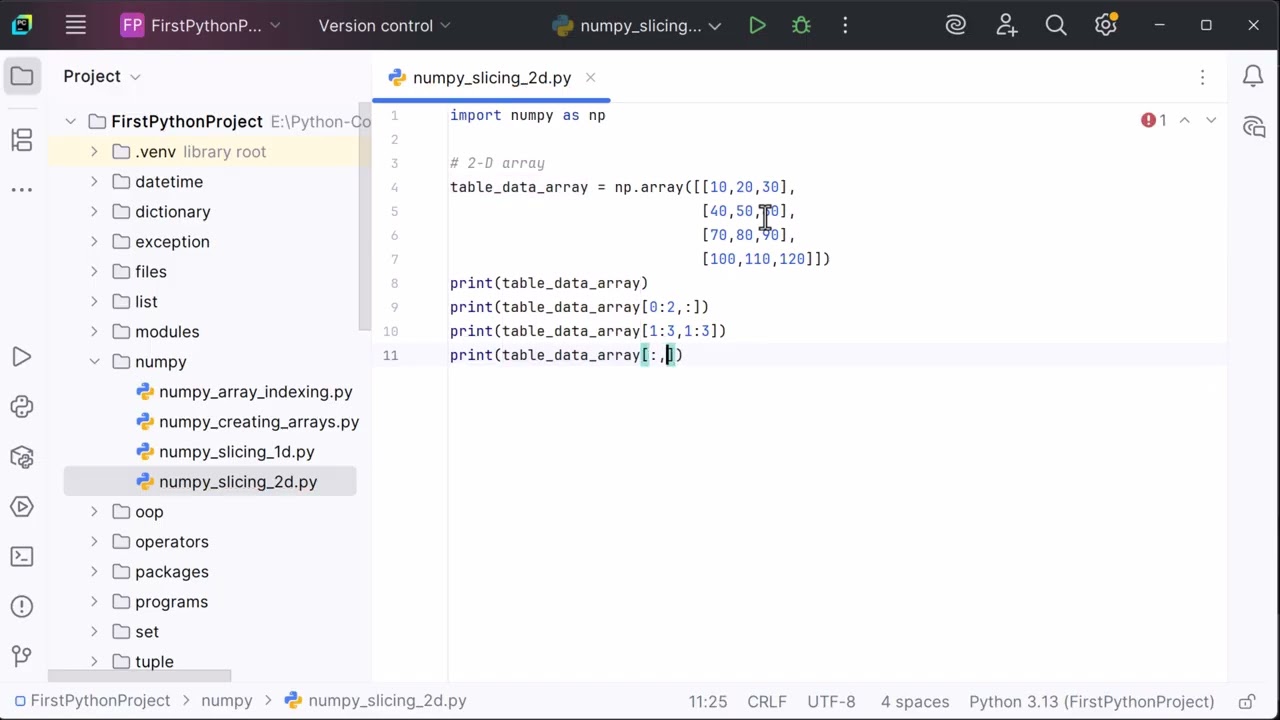Change CRLF line separator
This screenshot has height=720, width=1280.
pyautogui.click(x=767, y=702)
